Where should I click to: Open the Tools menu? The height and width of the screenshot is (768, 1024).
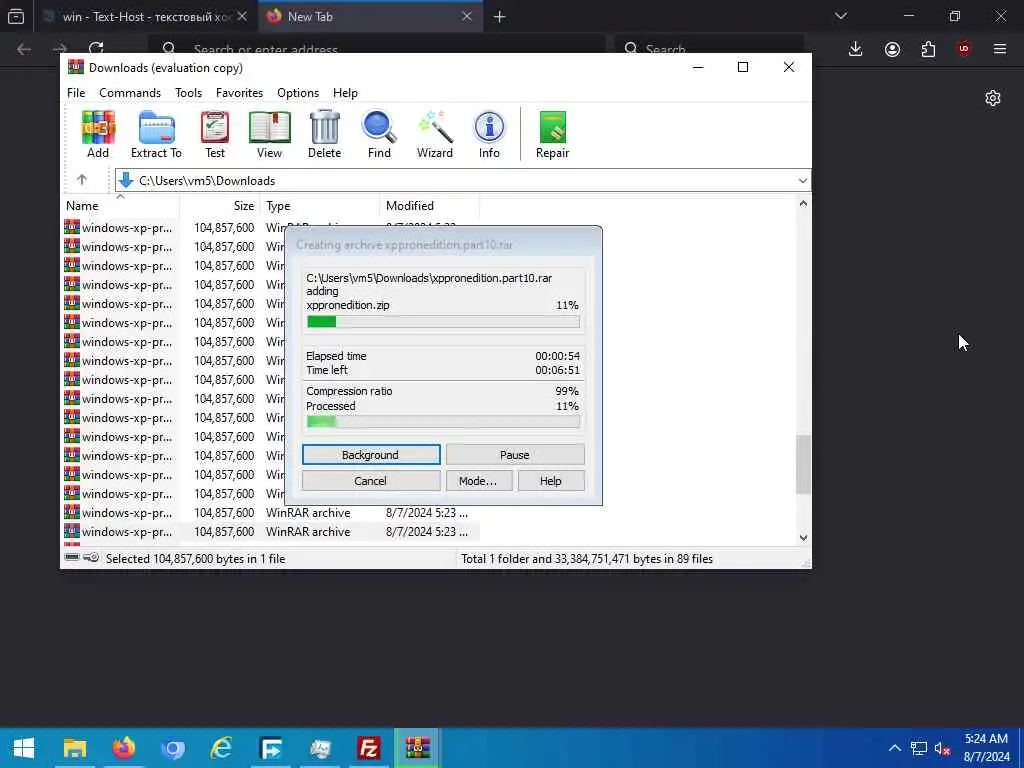coord(188,93)
